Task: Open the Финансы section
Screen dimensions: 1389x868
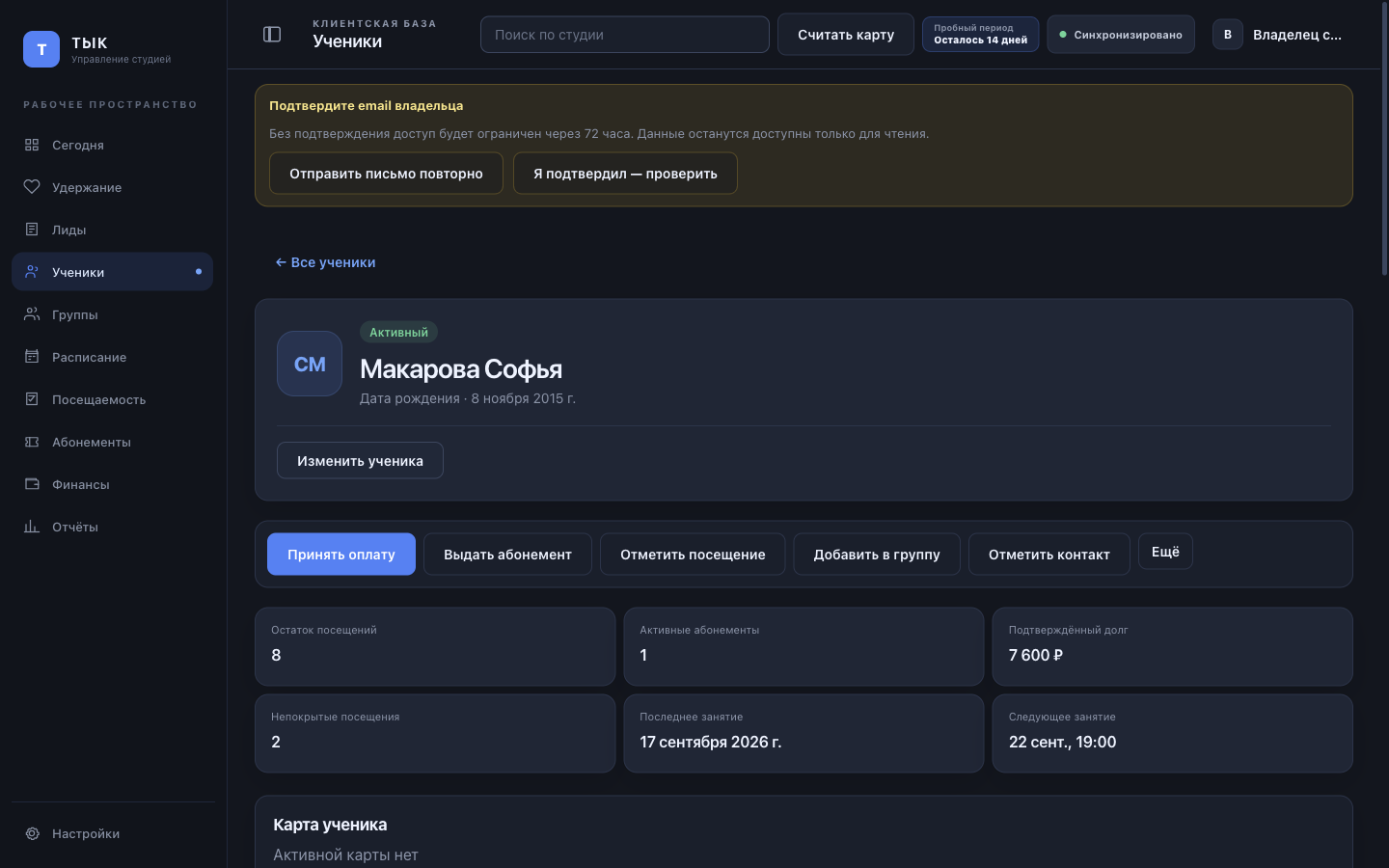Action: pyautogui.click(x=112, y=484)
